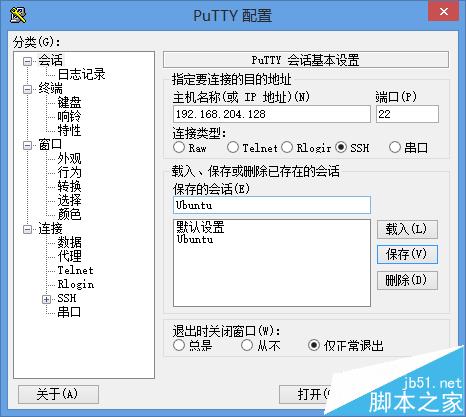The image size is (466, 417).
Task: Choose 从不 for close window on exit
Action: pos(247,345)
